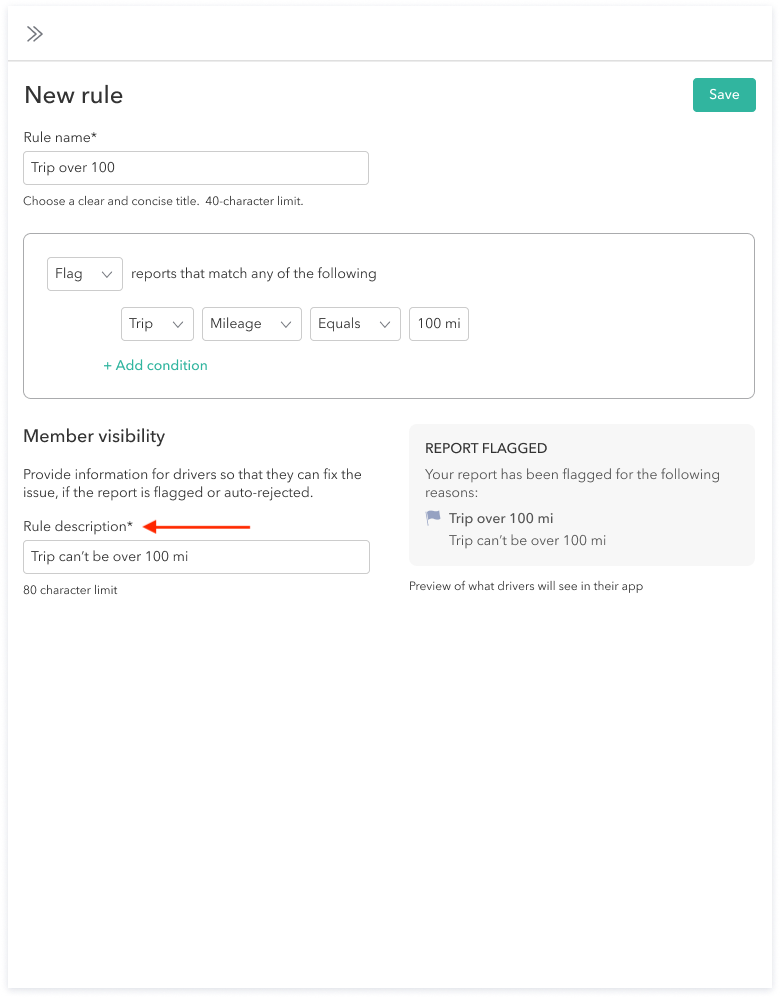780x998 pixels.
Task: Click the Rule name* field label
Action: 60,137
